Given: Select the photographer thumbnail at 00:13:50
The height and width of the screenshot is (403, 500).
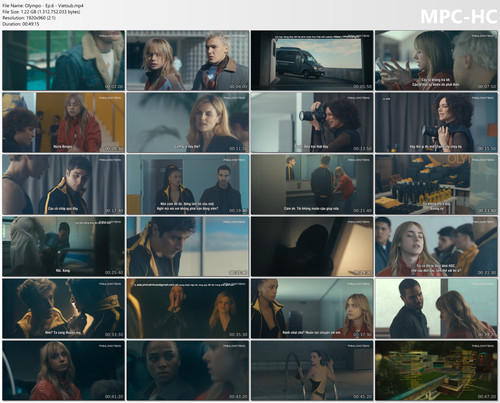Looking at the screenshot, I should (x=312, y=122).
